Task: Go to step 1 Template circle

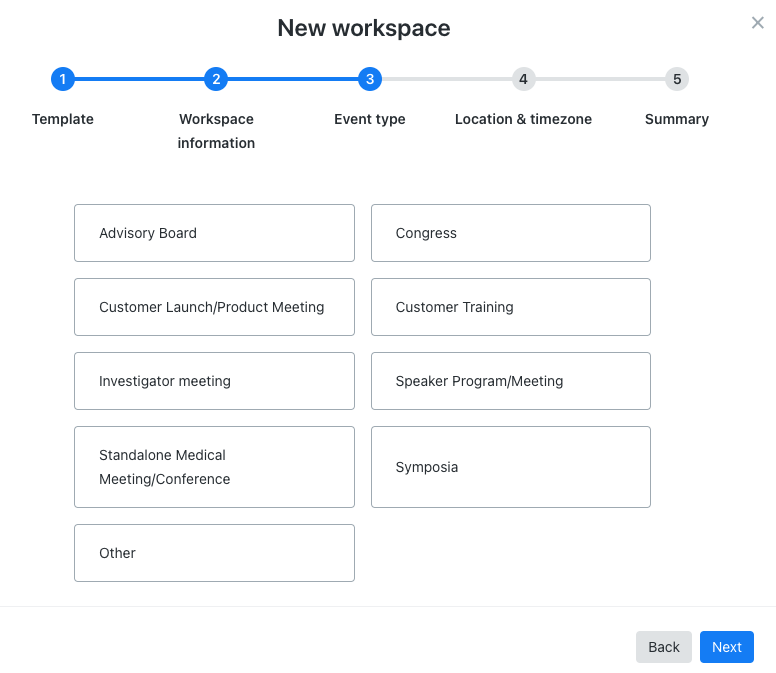Action: [63, 79]
